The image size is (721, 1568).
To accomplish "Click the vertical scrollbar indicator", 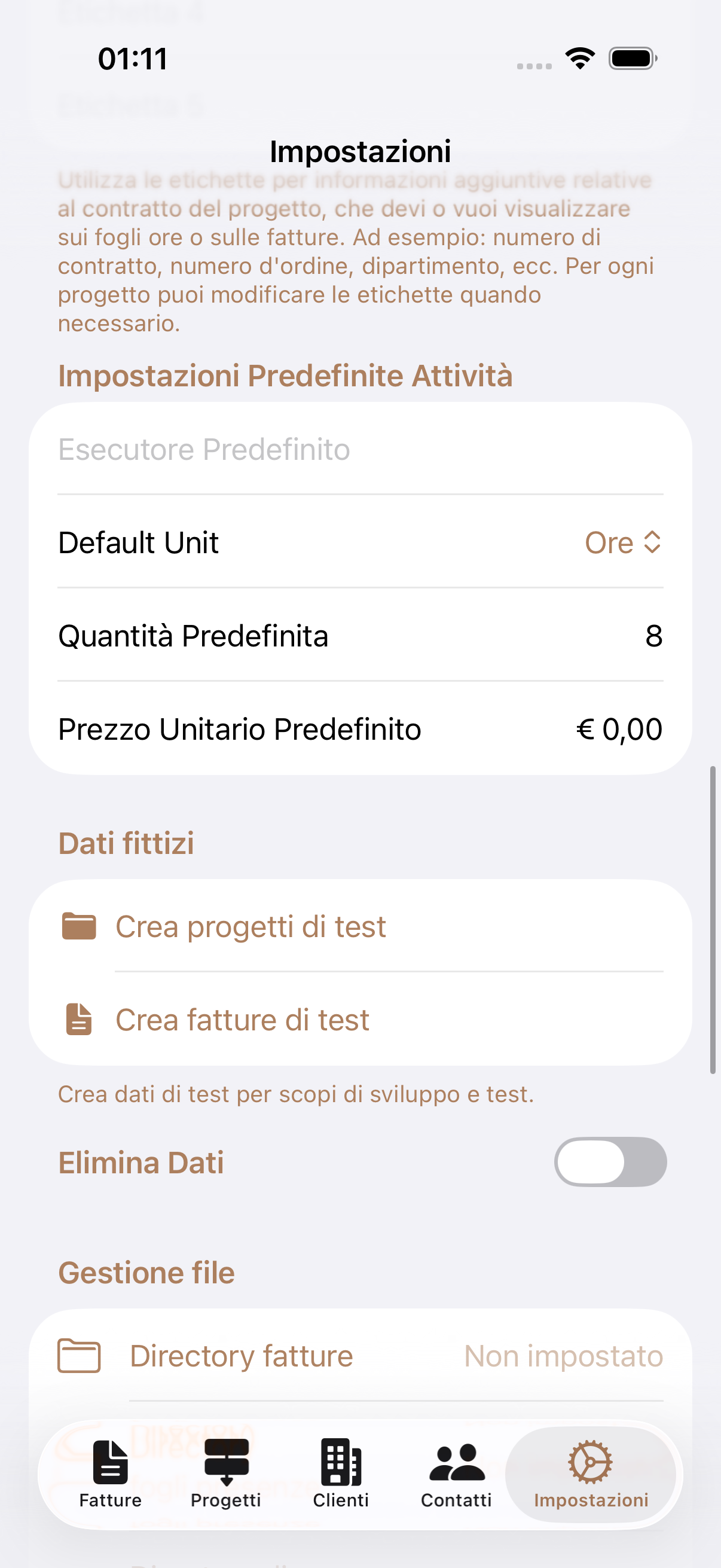I will pos(713,919).
